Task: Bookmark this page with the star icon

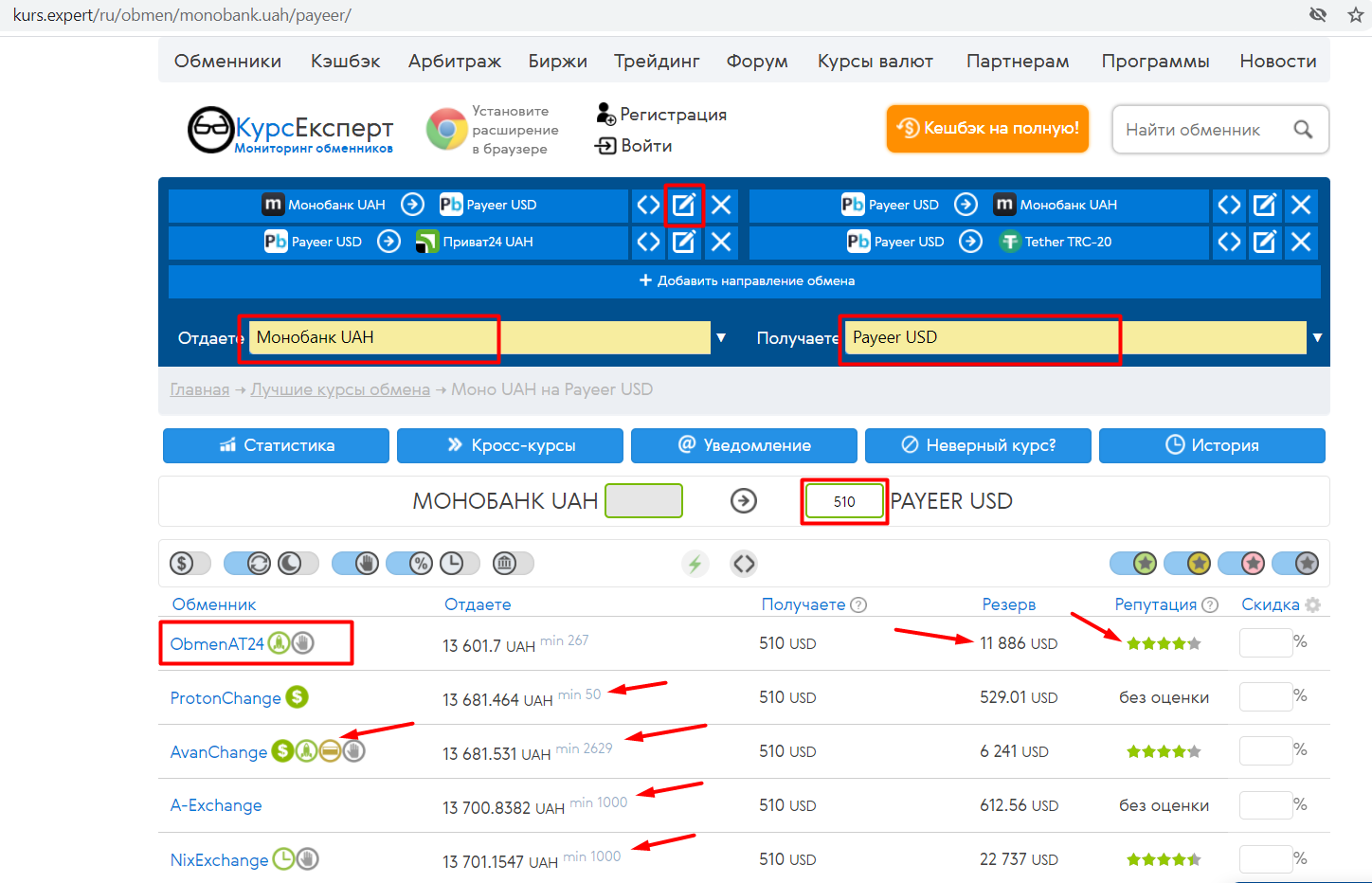Action: point(1356,15)
